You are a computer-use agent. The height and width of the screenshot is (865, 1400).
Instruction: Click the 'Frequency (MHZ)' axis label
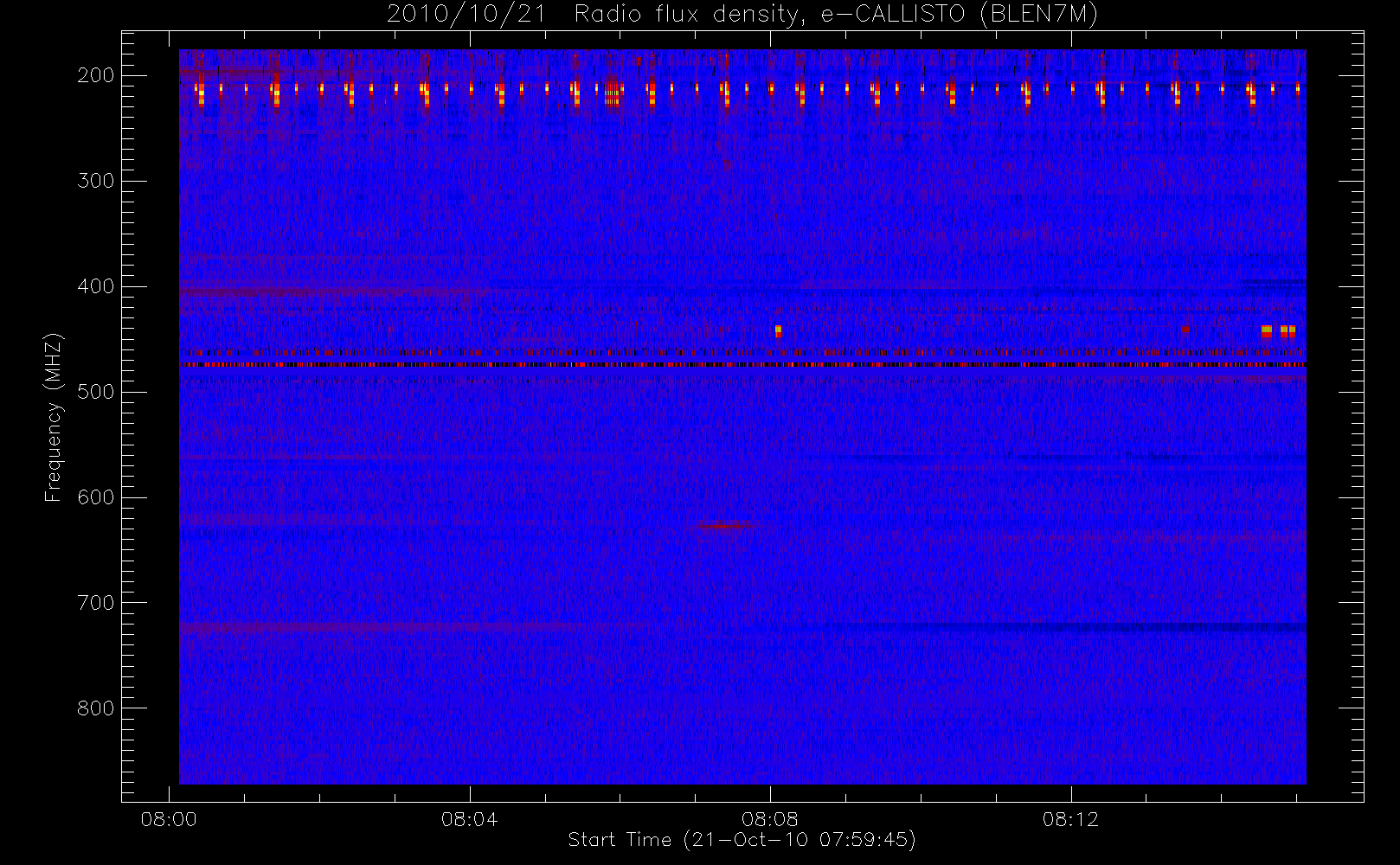pos(54,417)
